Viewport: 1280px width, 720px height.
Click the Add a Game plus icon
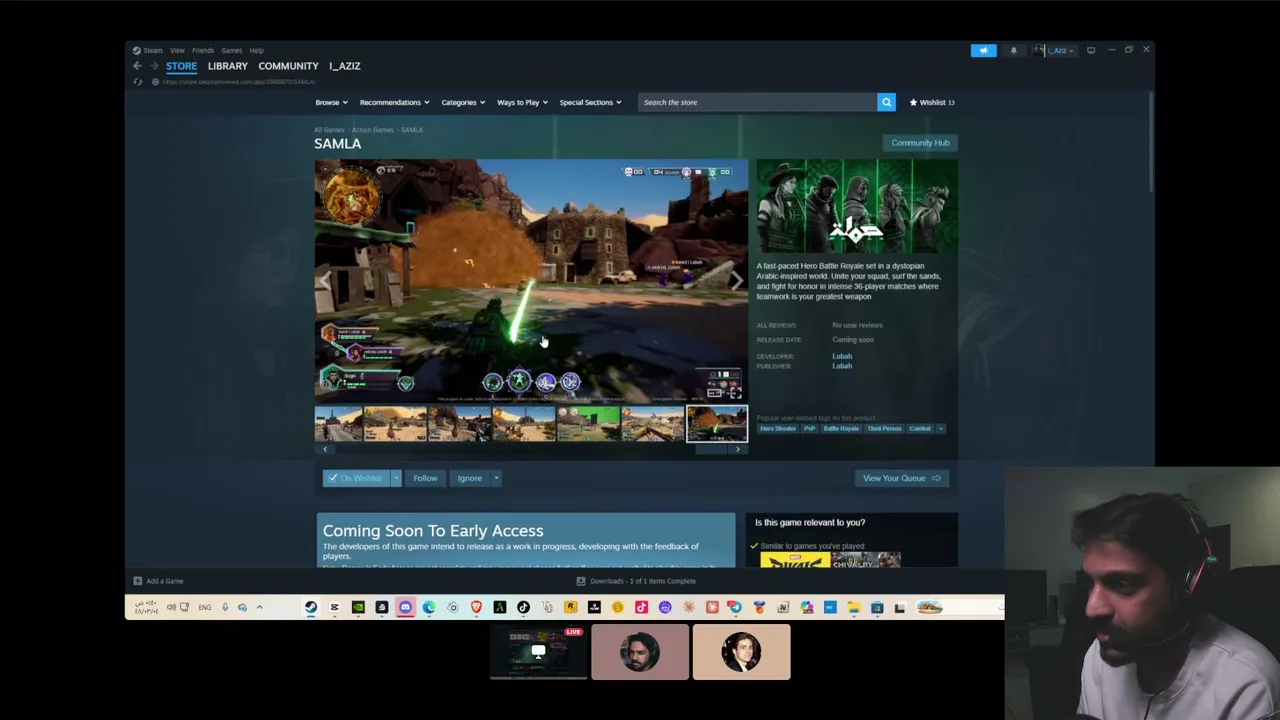pos(138,581)
